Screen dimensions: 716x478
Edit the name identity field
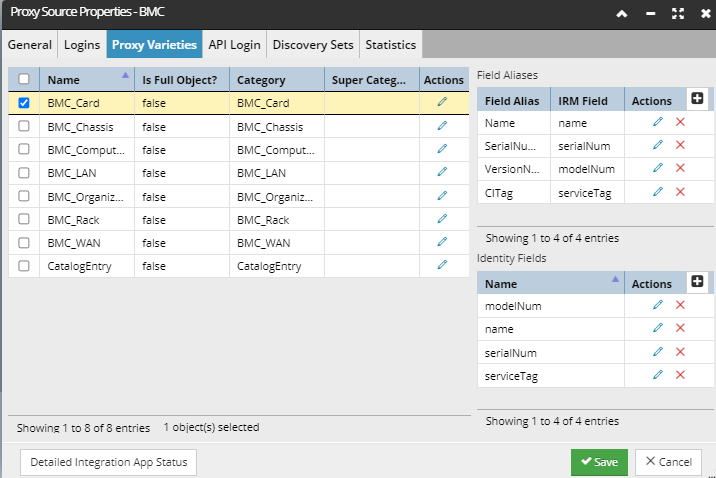tap(658, 328)
